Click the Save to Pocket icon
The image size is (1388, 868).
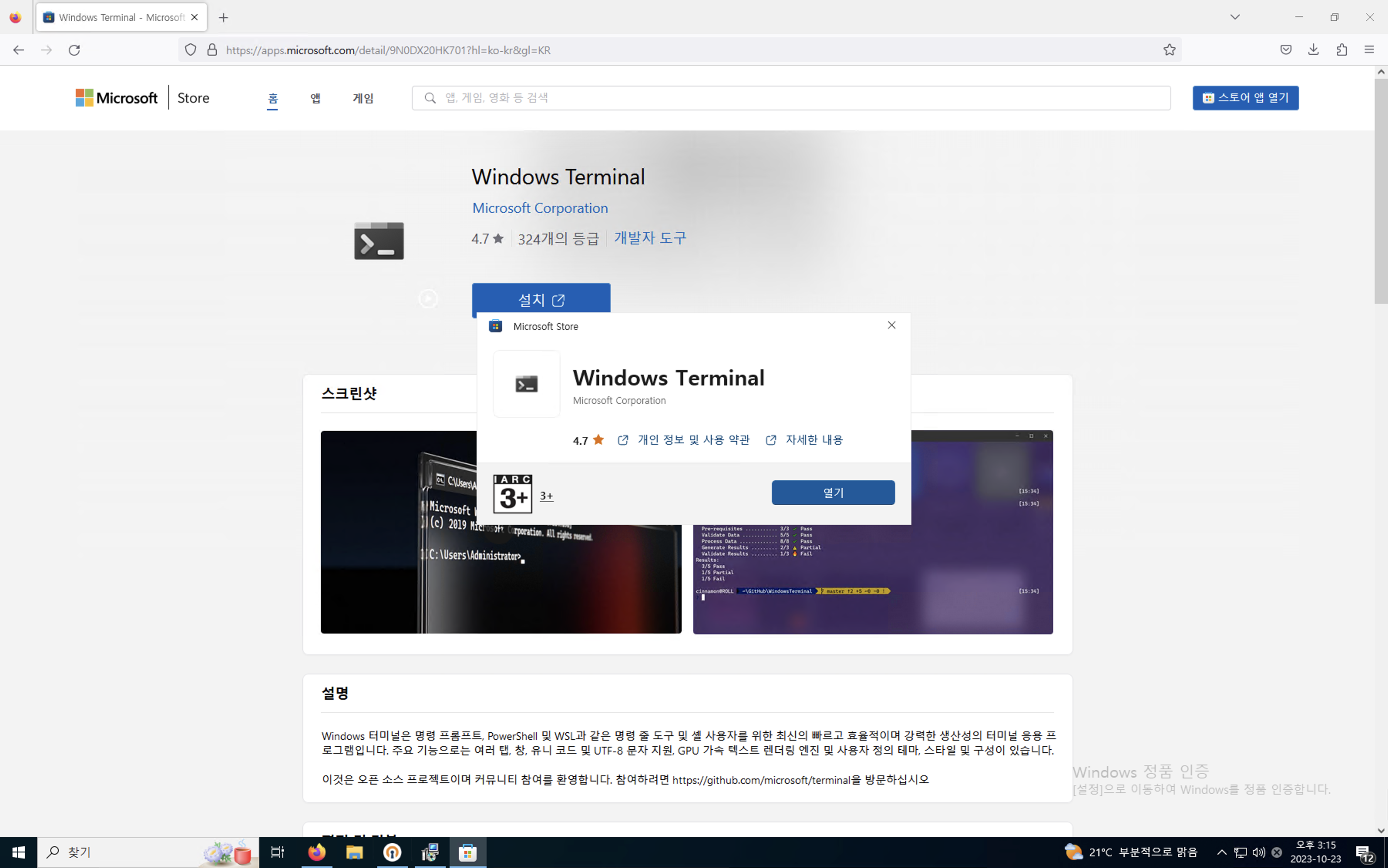[x=1286, y=50]
